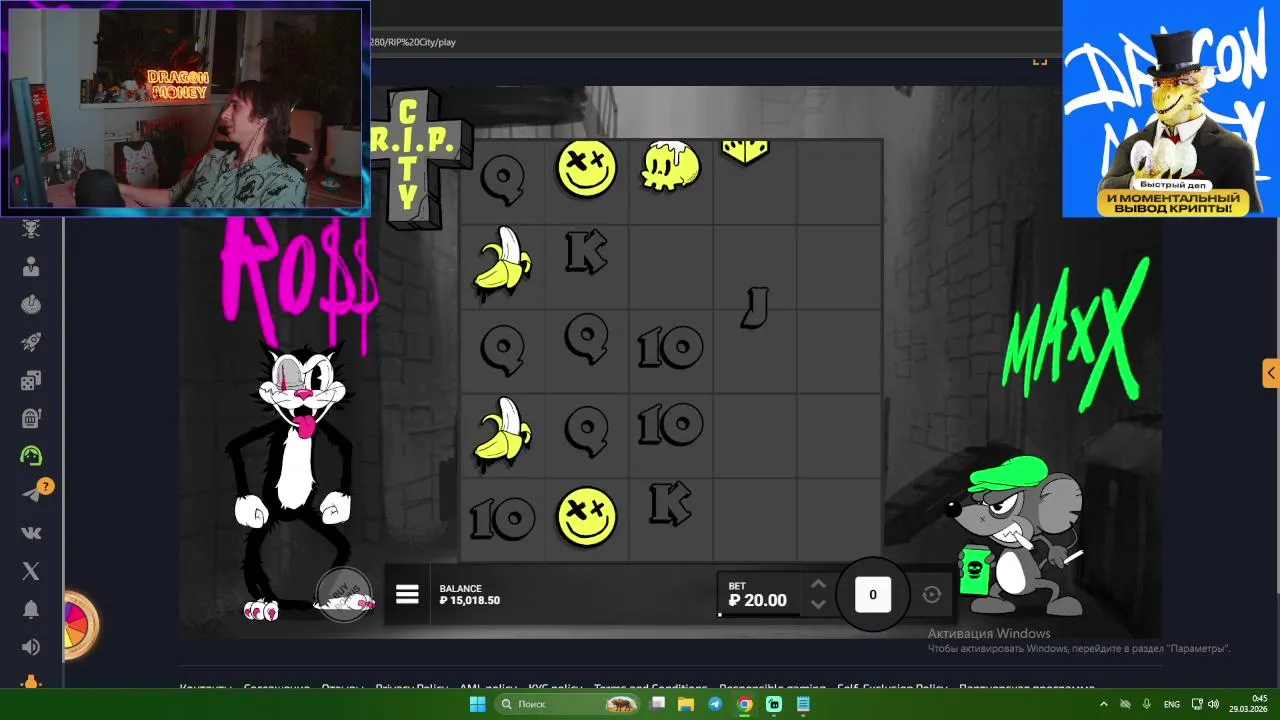The width and height of the screenshot is (1280, 720).
Task: Open the Dragon Money promo banner
Action: [1171, 108]
